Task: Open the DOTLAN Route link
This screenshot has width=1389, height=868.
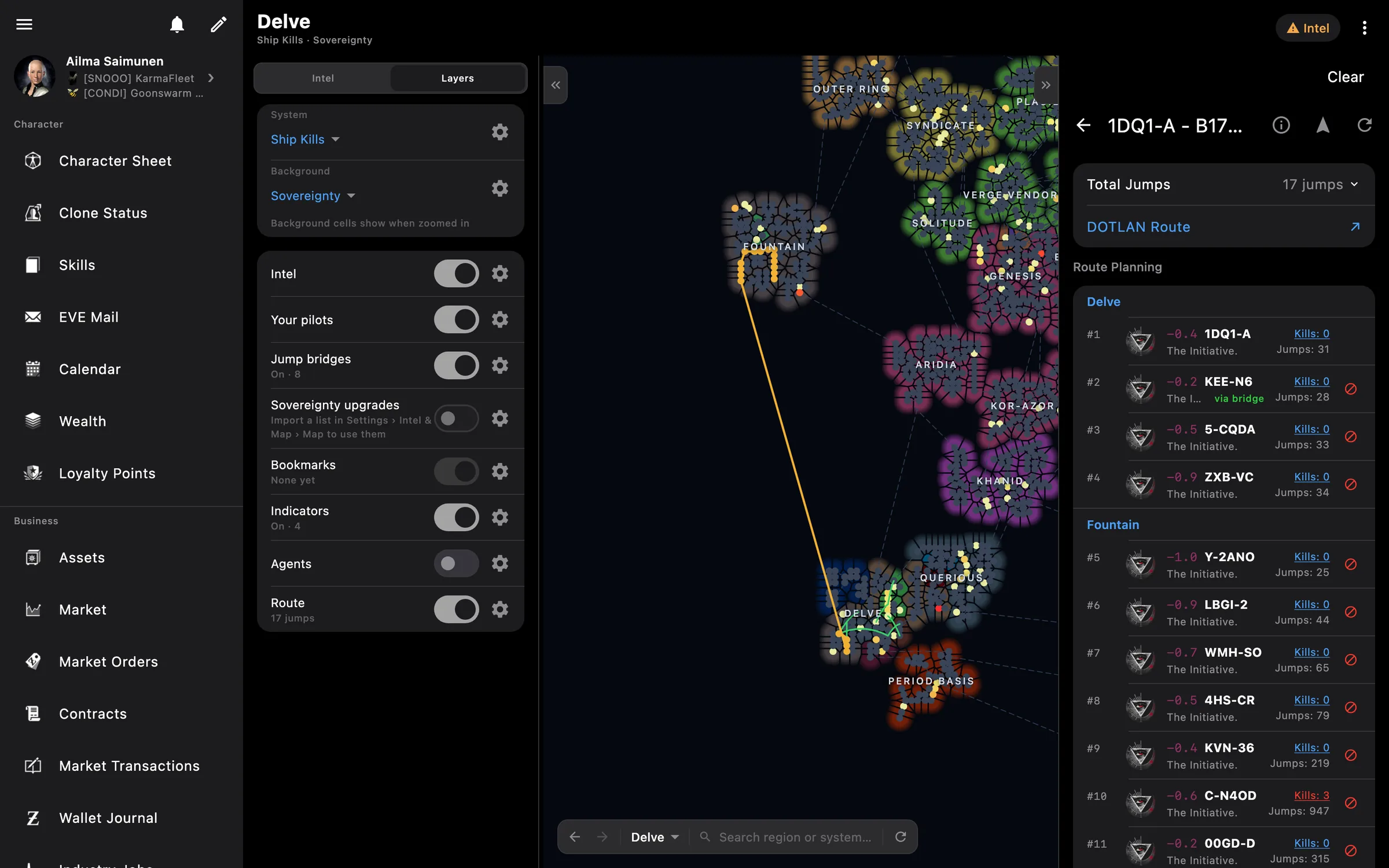Action: pos(1223,227)
